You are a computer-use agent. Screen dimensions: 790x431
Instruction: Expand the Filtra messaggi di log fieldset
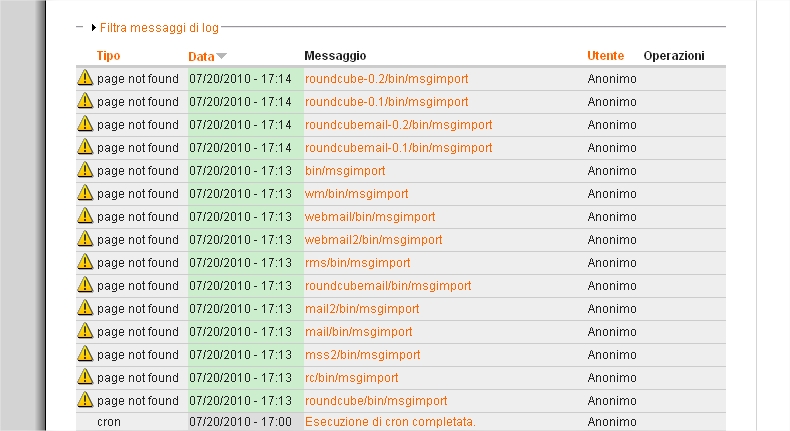click(159, 28)
